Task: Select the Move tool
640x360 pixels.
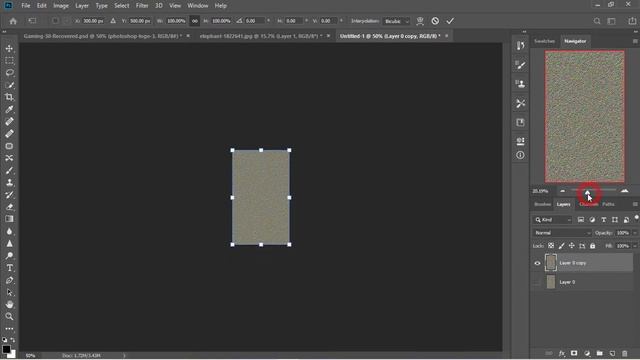Action: click(9, 49)
